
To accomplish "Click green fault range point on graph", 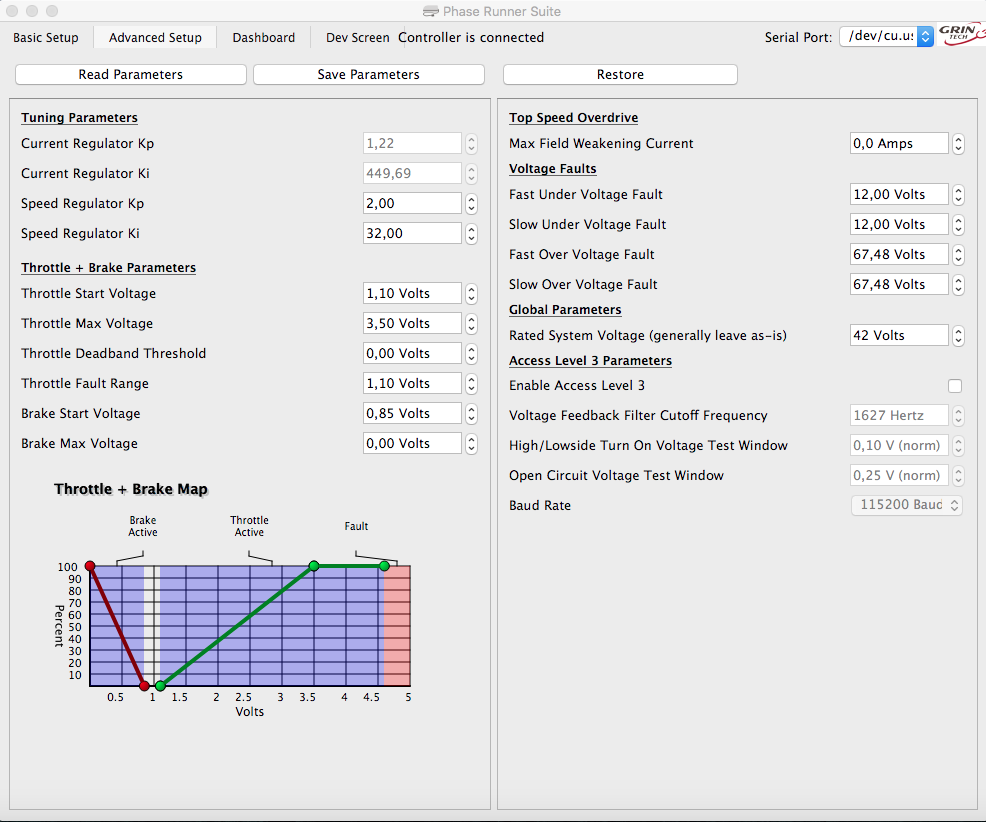I will click(384, 566).
